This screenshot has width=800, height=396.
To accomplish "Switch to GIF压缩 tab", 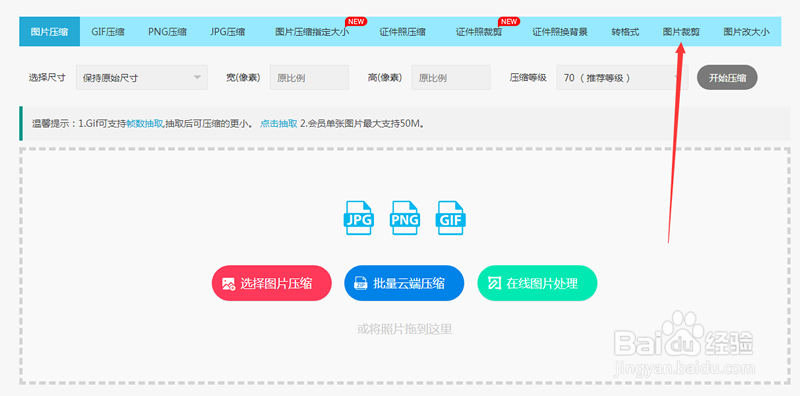I will pos(108,32).
